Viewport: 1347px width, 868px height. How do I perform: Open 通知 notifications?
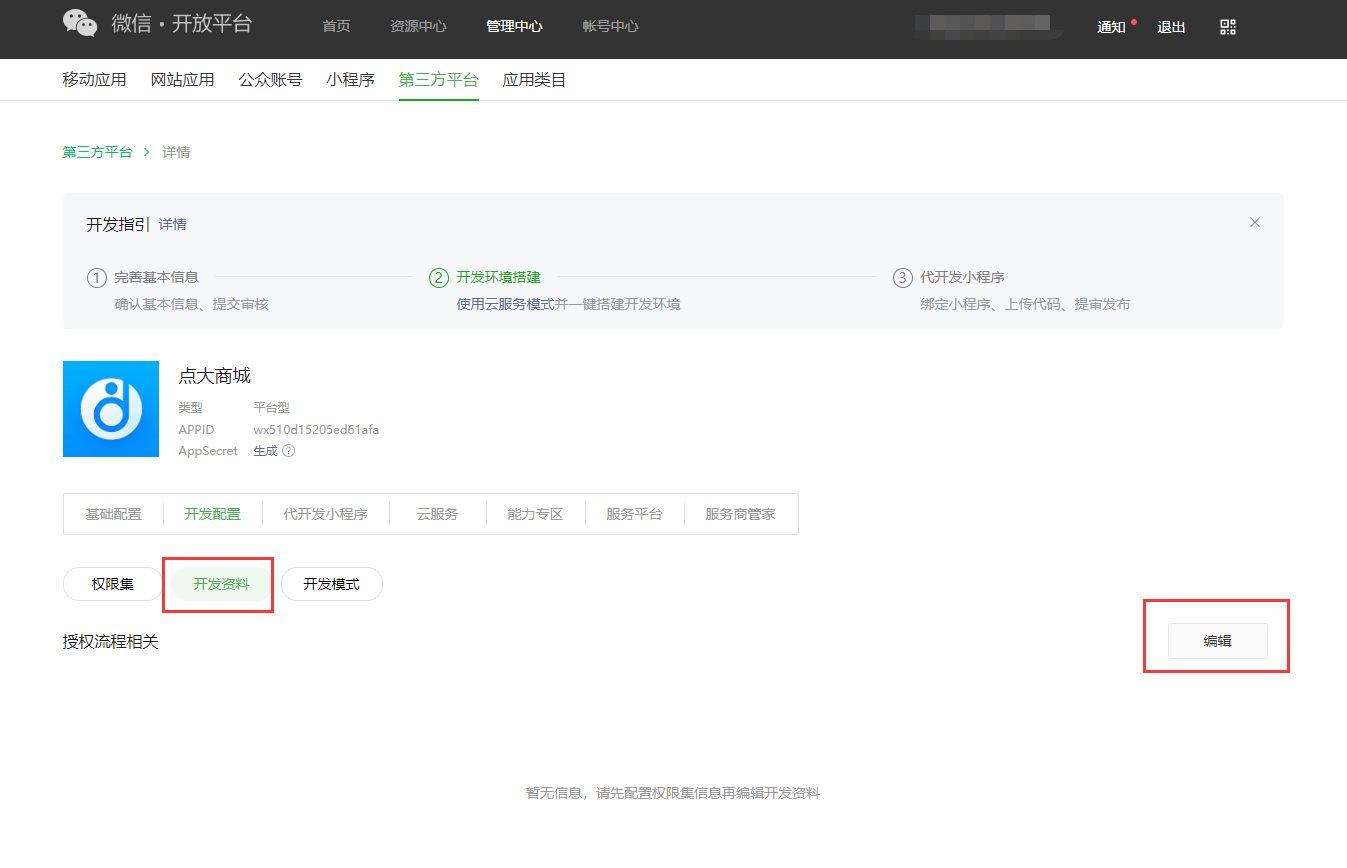pyautogui.click(x=1112, y=27)
